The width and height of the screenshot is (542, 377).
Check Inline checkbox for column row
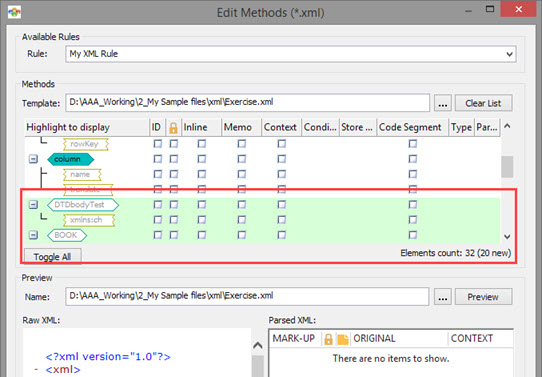click(x=202, y=159)
